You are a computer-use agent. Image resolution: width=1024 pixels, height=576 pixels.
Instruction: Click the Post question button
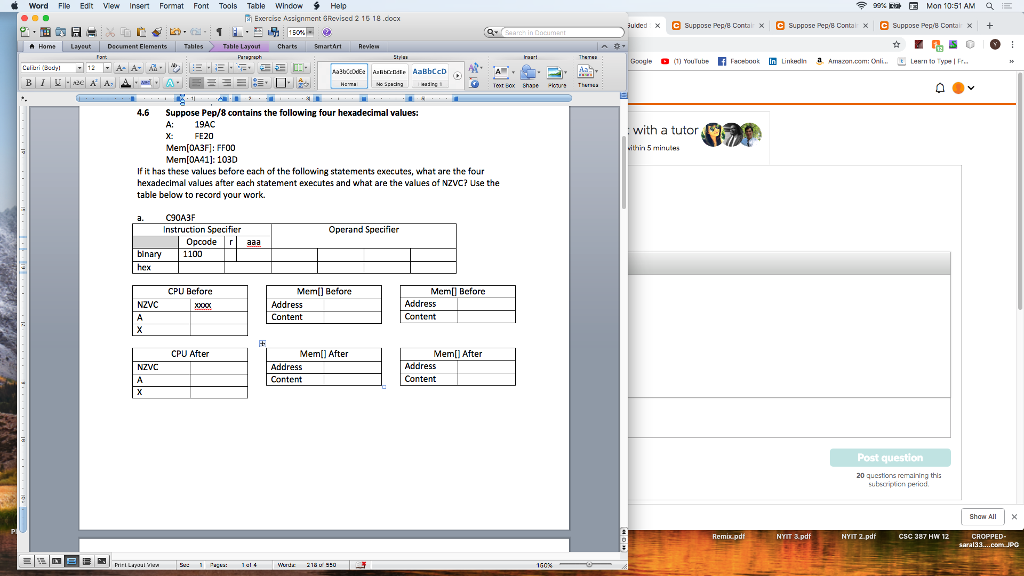890,457
